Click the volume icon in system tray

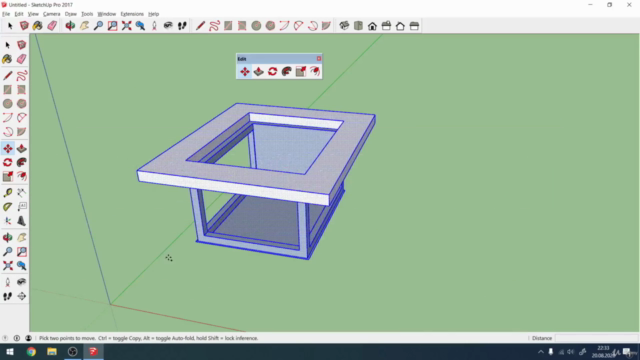571,351
